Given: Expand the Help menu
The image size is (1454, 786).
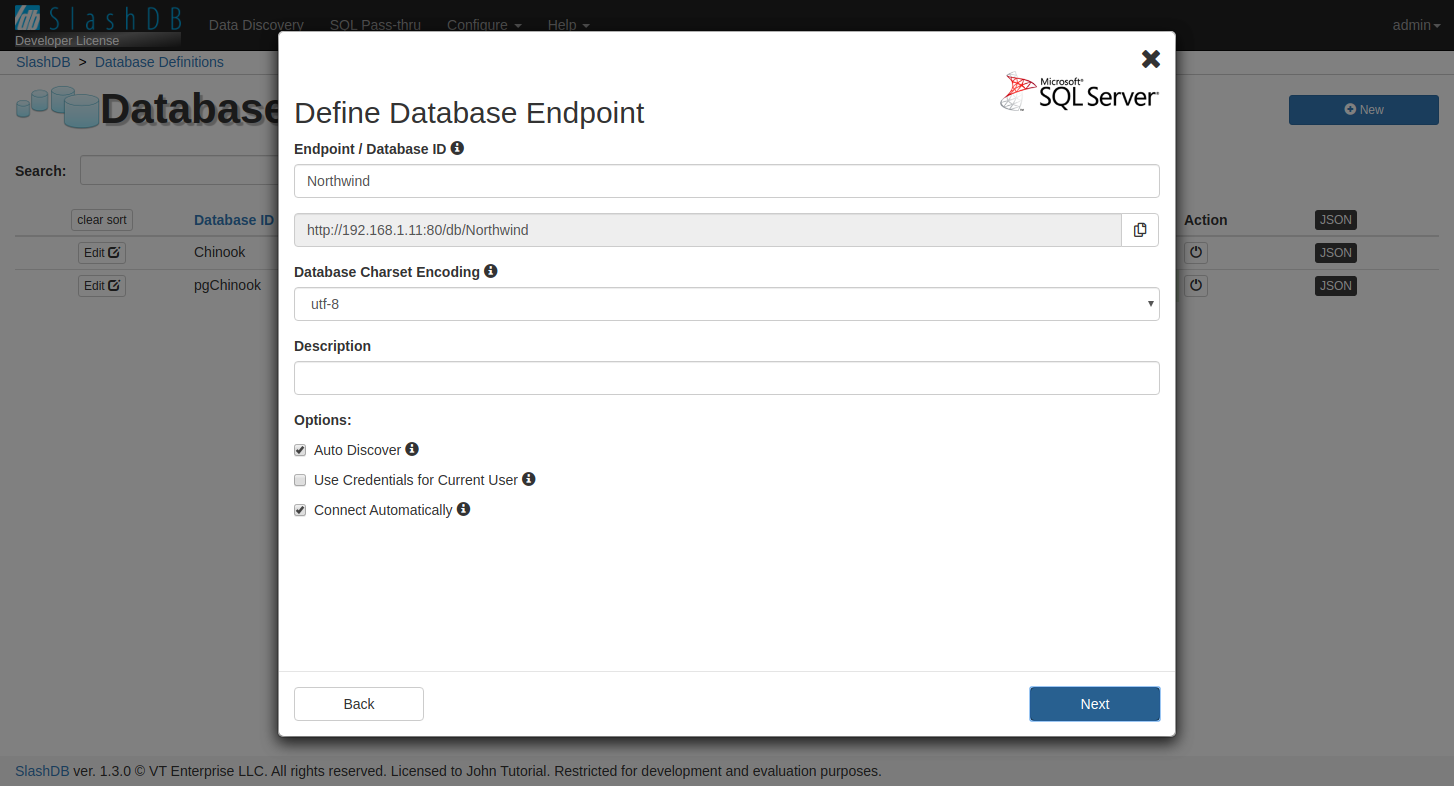Looking at the screenshot, I should 568,25.
